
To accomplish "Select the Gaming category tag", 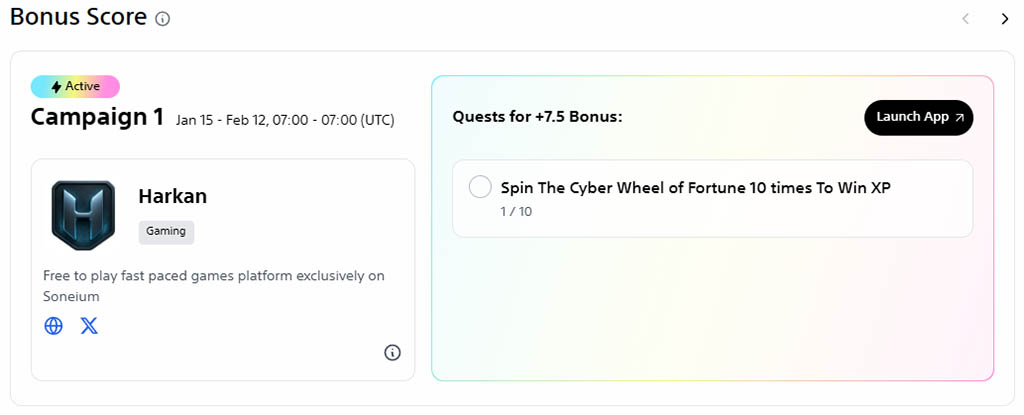I will click(x=166, y=232).
